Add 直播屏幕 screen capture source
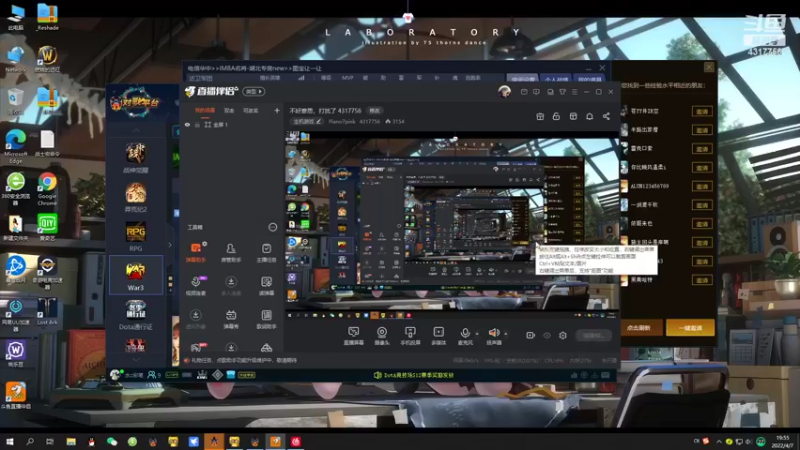This screenshot has width=800, height=450. click(354, 336)
